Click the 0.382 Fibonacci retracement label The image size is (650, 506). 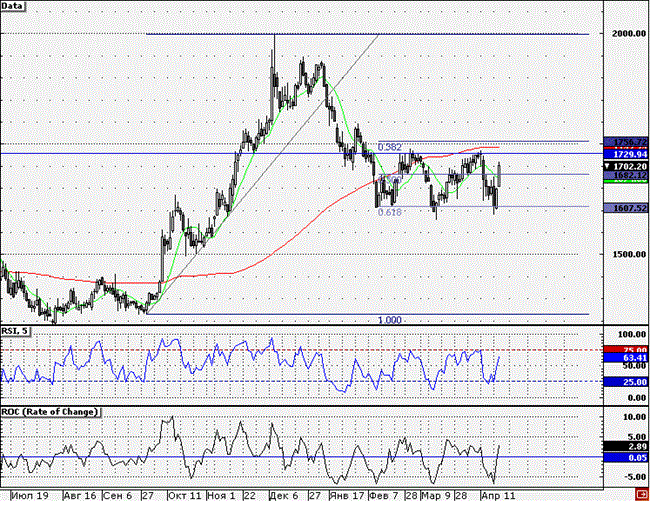[390, 147]
